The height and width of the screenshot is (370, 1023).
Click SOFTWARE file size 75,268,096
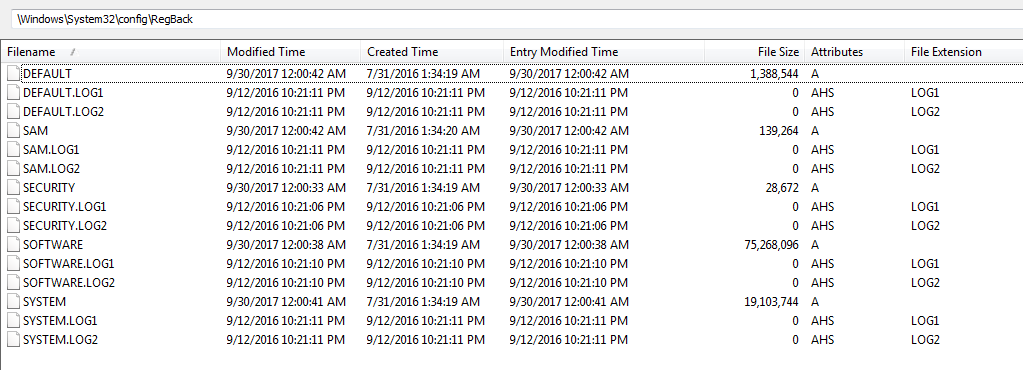click(x=771, y=245)
